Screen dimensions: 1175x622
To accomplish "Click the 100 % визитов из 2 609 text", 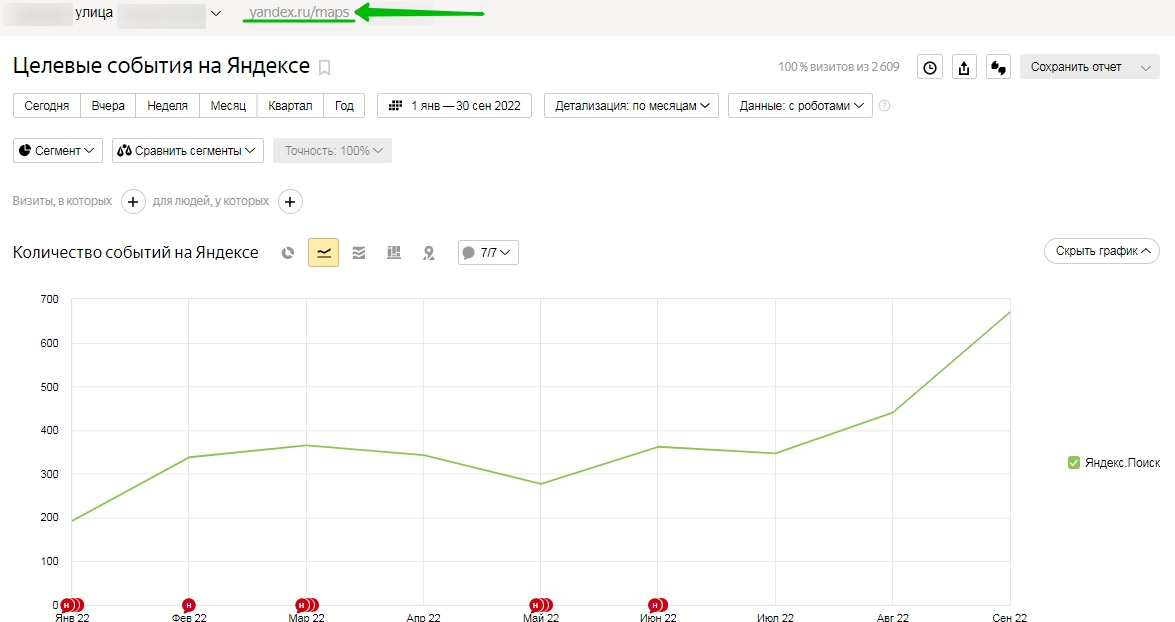I will click(839, 67).
